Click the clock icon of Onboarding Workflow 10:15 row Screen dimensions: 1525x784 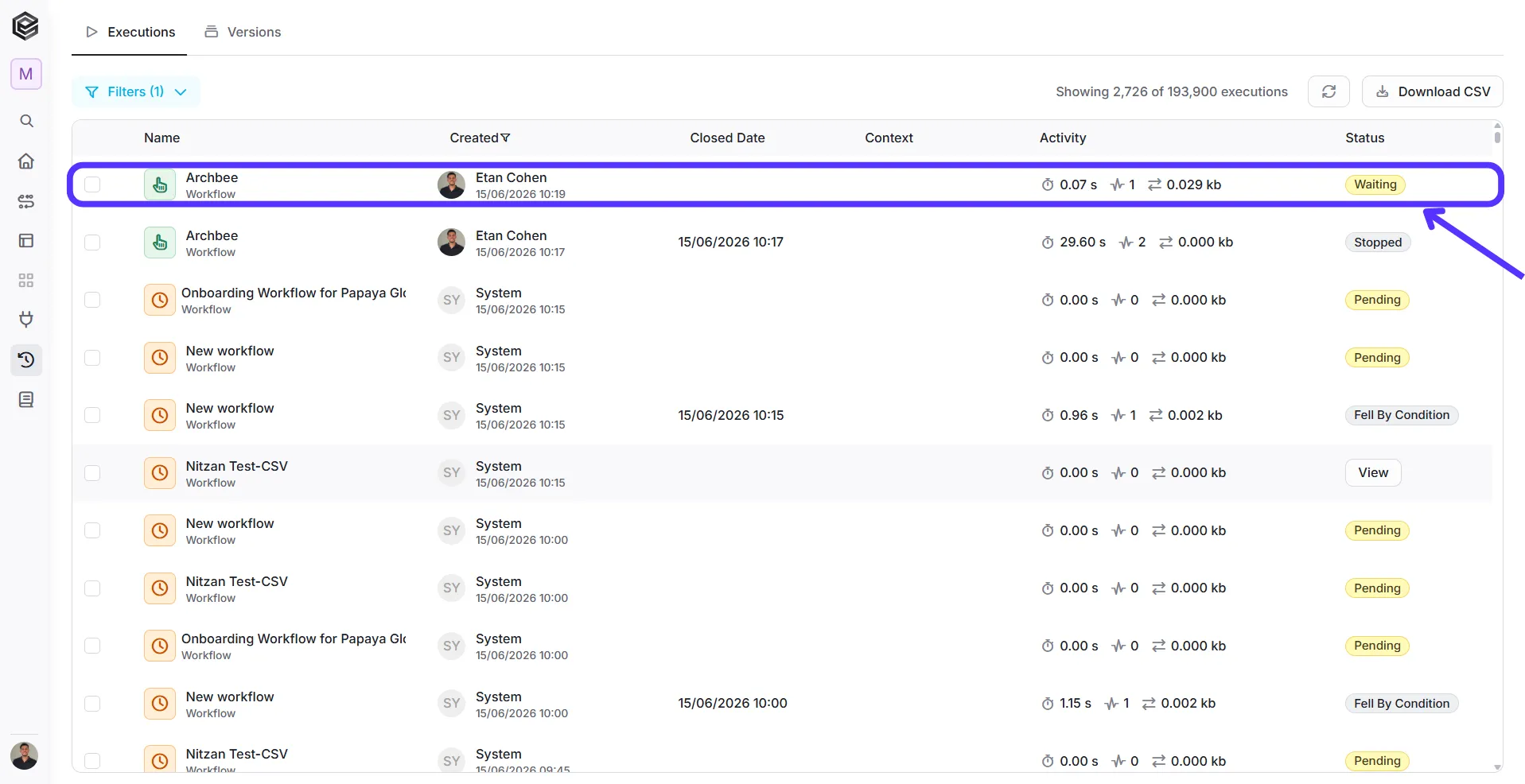pos(160,300)
